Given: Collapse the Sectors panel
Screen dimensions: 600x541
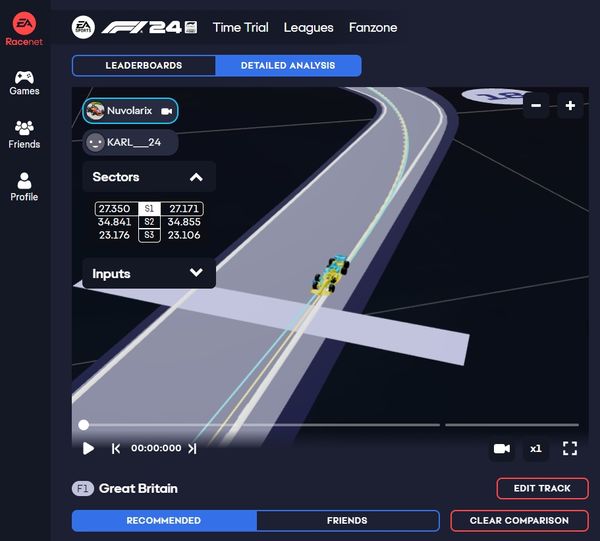Looking at the screenshot, I should coord(196,177).
